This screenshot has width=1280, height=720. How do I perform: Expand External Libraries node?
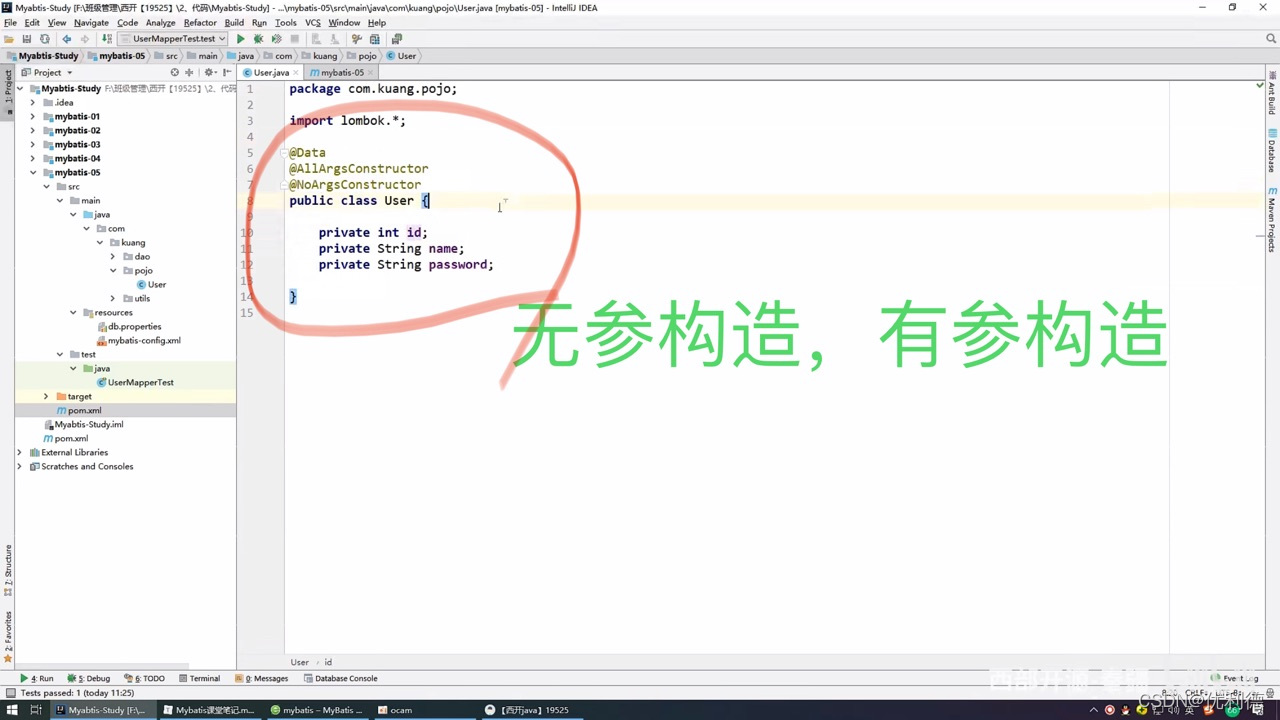point(19,452)
